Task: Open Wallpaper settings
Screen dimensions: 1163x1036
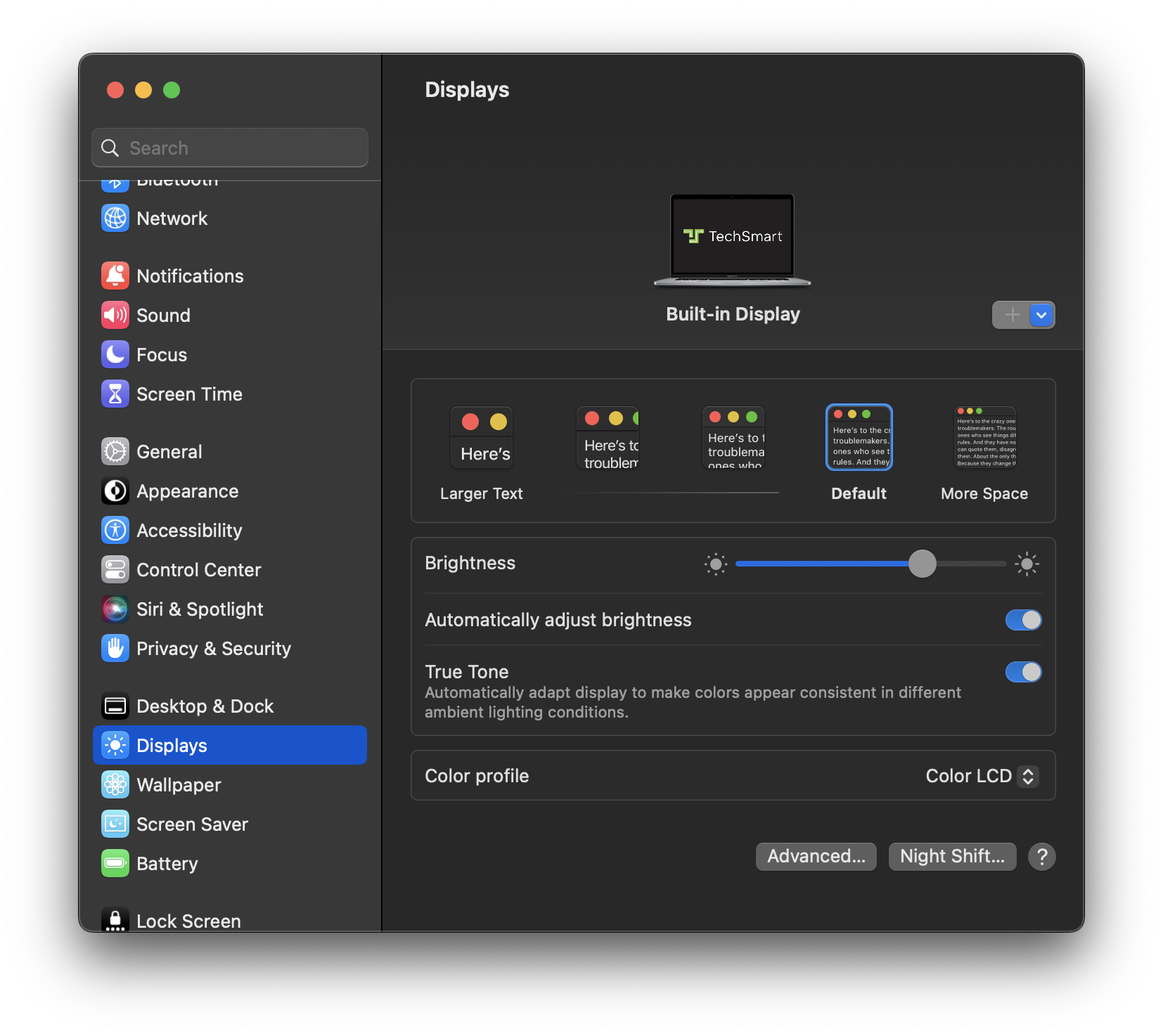Action: 179,784
